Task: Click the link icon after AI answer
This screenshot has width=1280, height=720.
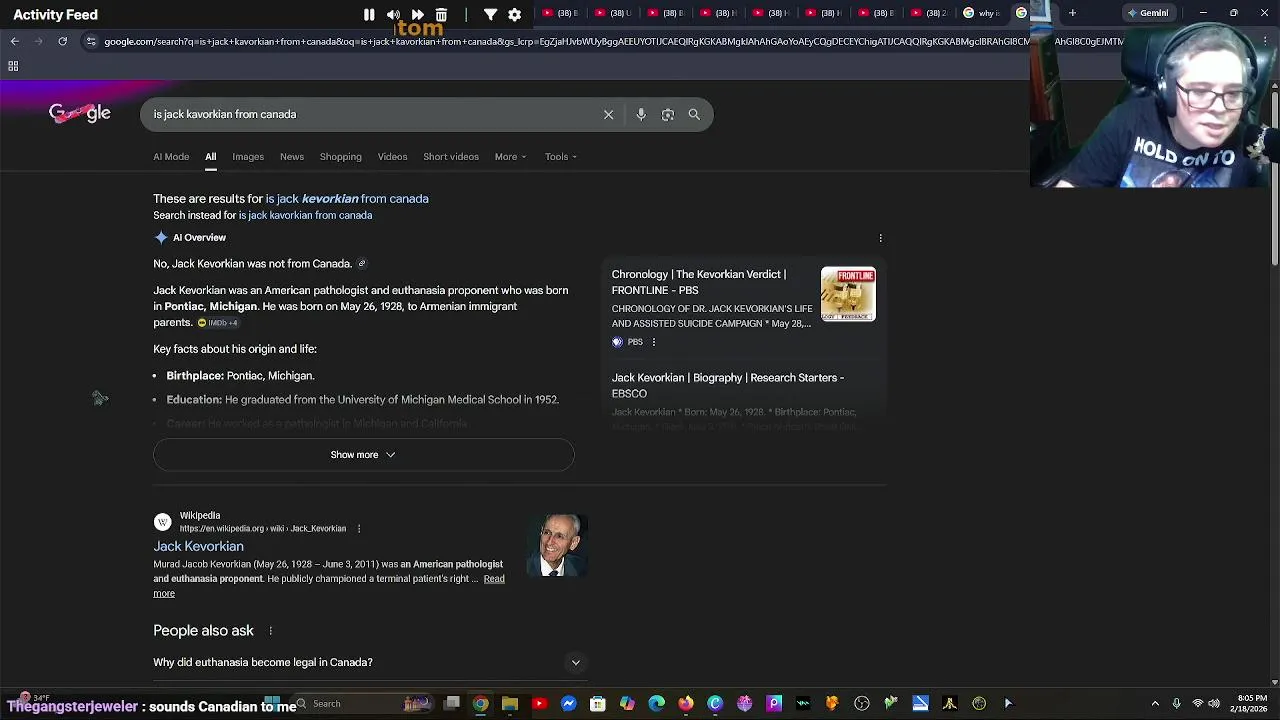Action: pyautogui.click(x=362, y=264)
